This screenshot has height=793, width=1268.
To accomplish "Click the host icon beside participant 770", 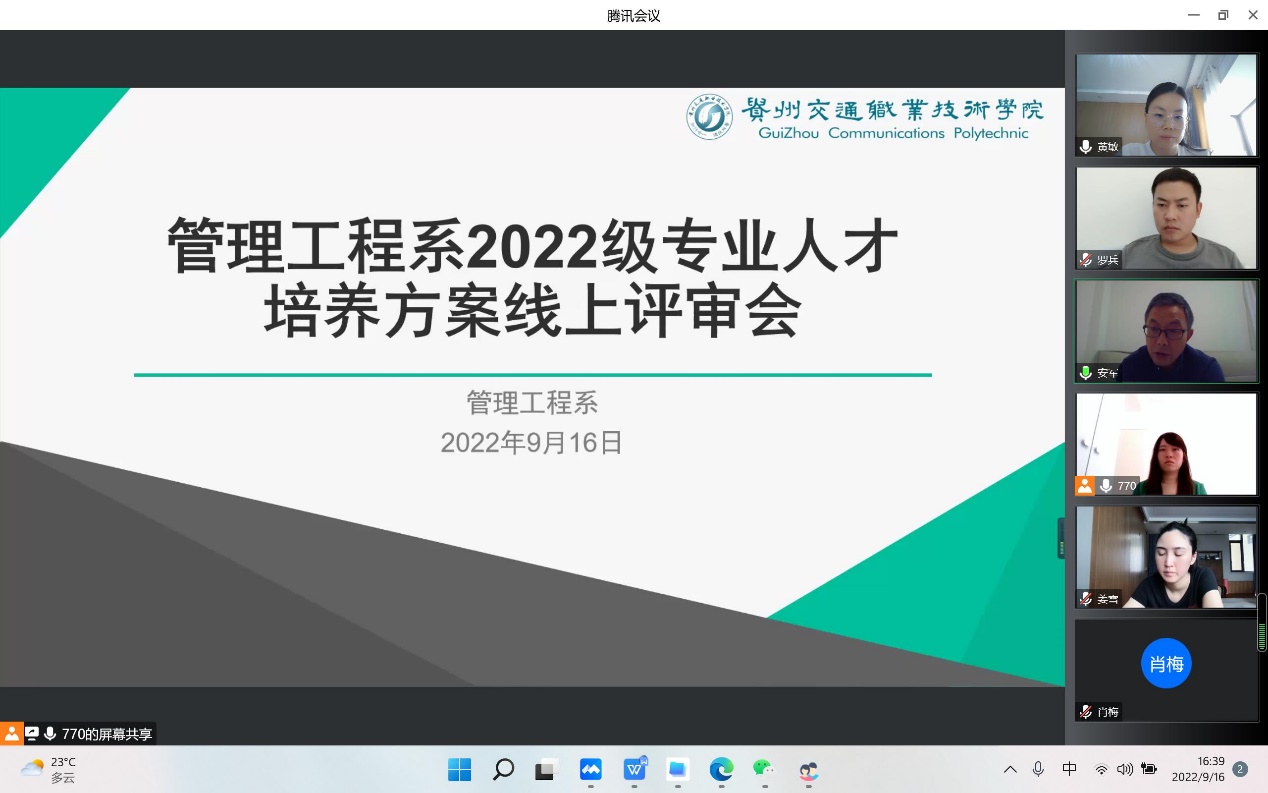I will (x=1085, y=486).
